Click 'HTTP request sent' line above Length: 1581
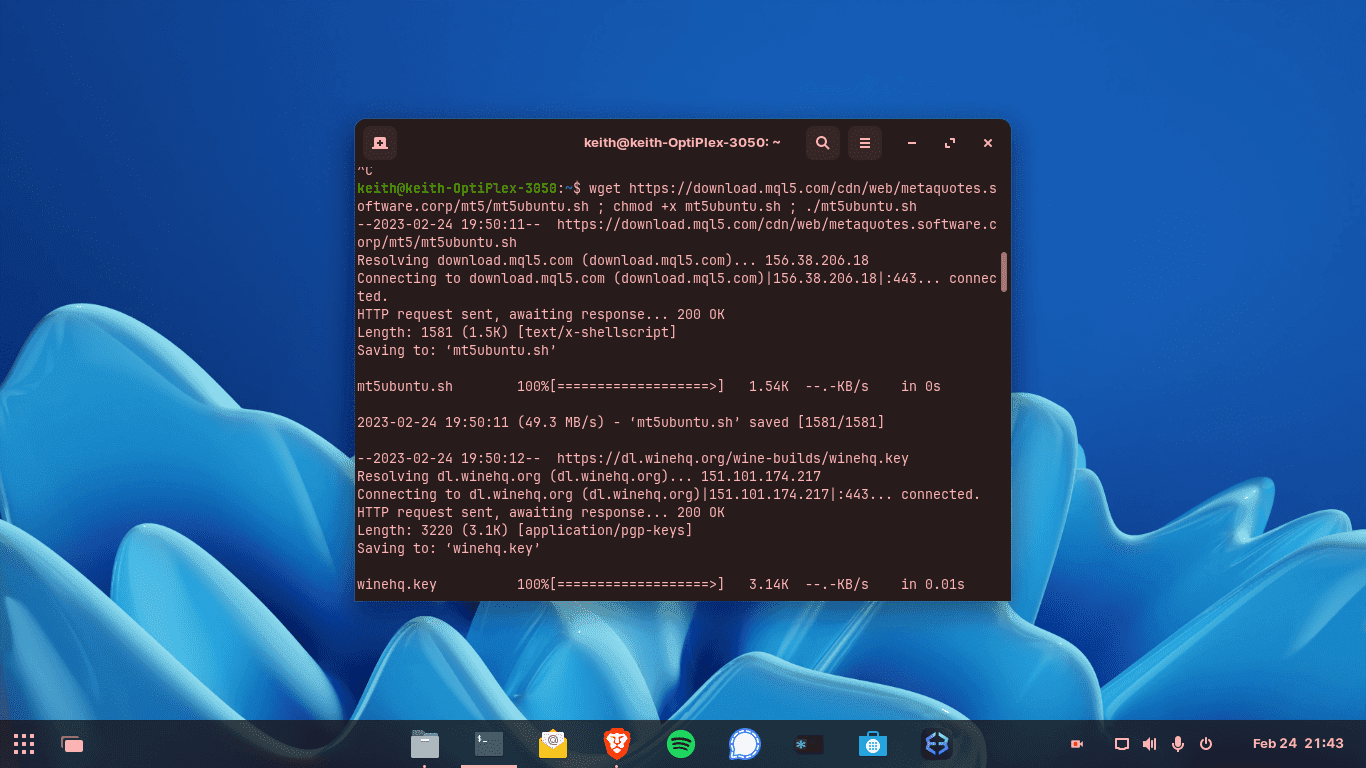The image size is (1366, 768). [541, 314]
